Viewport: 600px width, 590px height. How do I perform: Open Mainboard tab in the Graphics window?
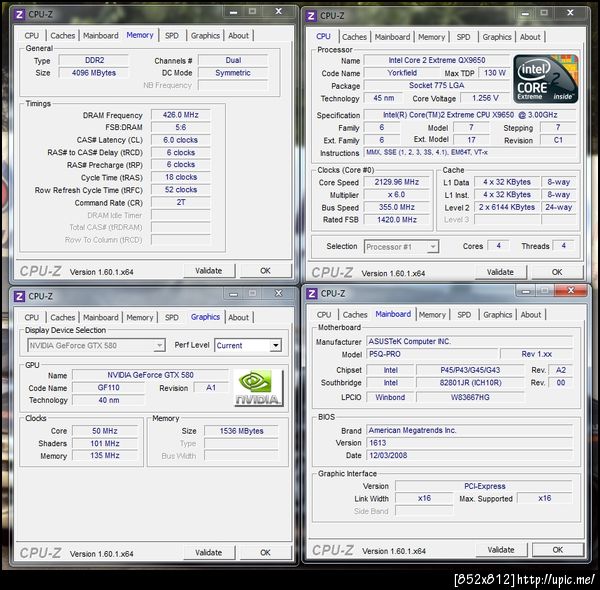[101, 318]
